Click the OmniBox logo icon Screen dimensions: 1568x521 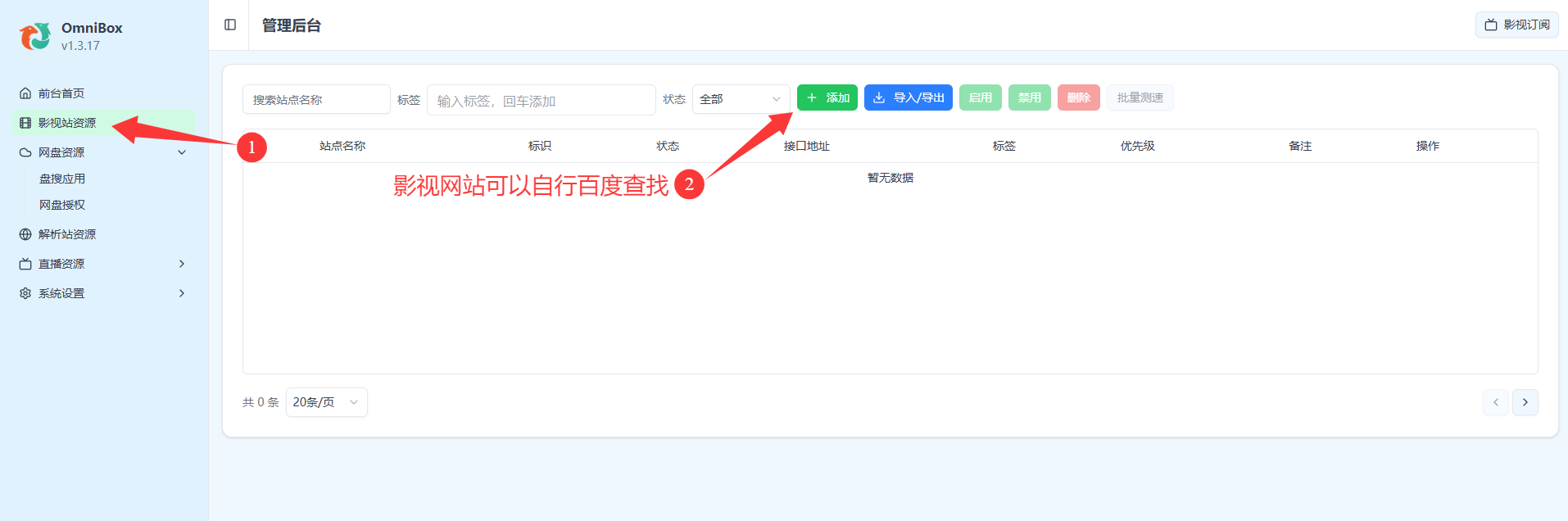pos(35,36)
